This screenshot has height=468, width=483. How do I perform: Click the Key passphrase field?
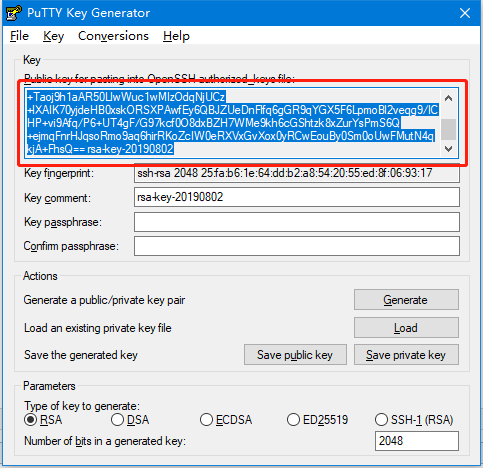pyautogui.click(x=297, y=222)
